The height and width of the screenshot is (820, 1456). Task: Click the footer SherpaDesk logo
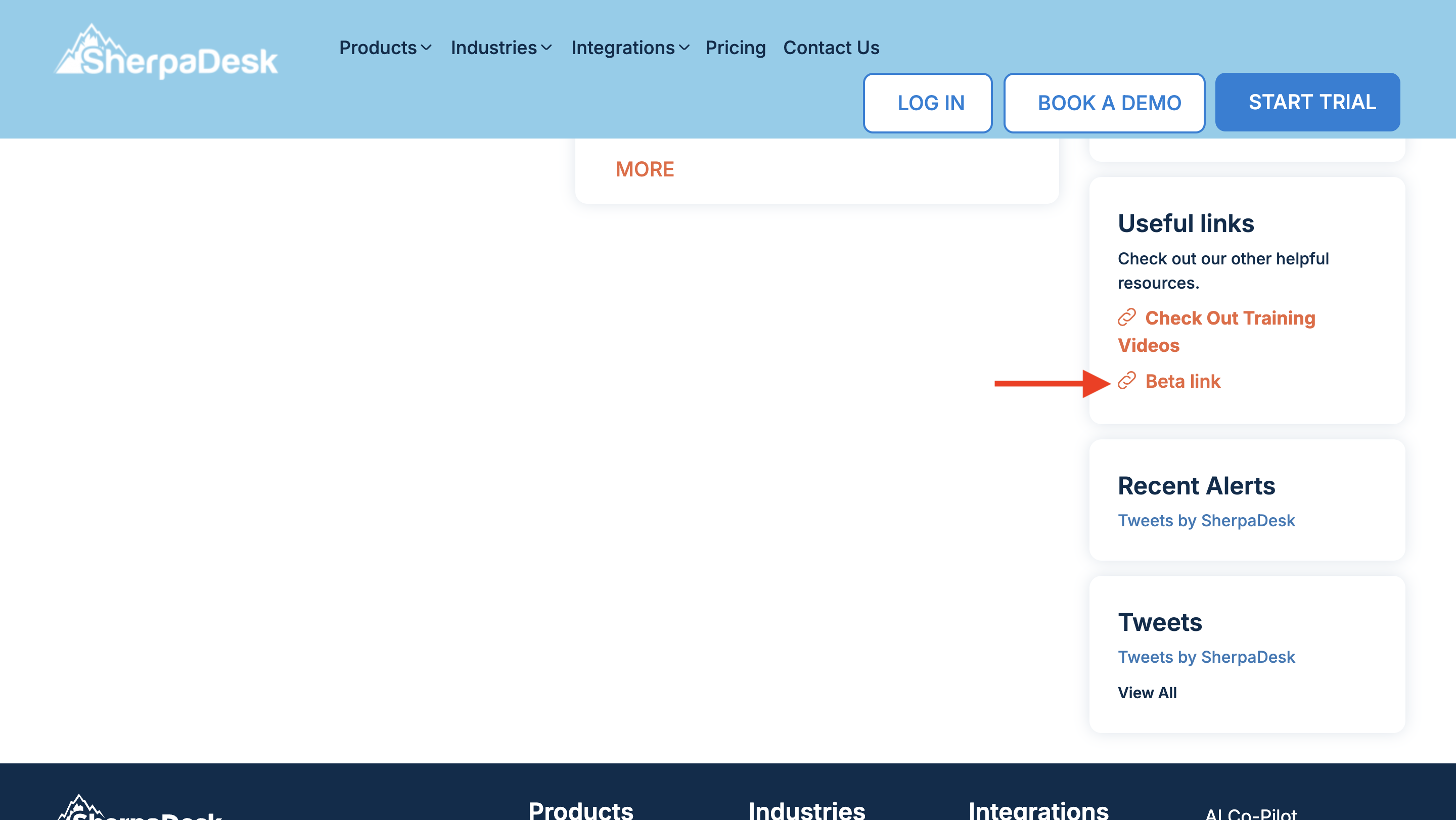(140, 809)
